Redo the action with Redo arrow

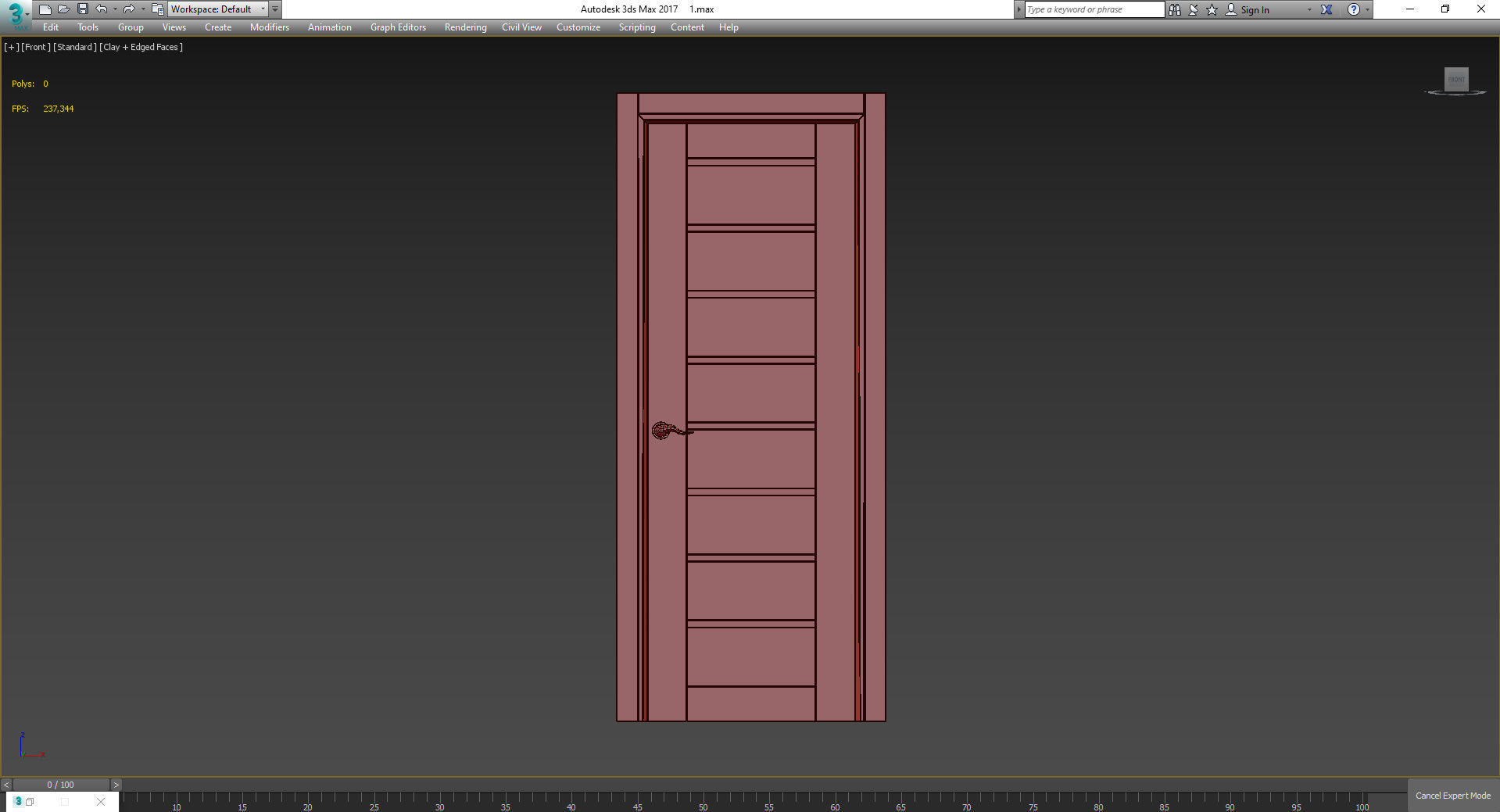pos(129,9)
